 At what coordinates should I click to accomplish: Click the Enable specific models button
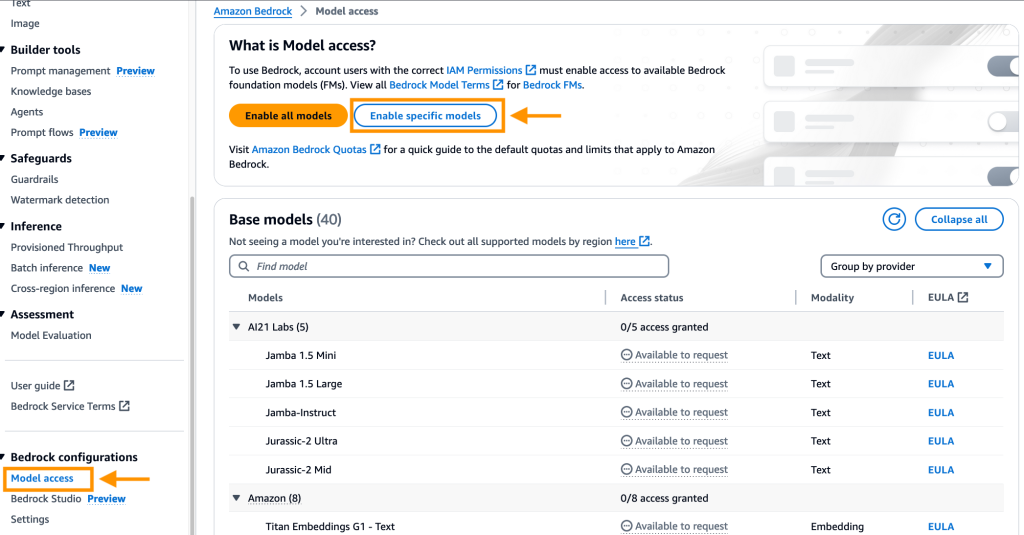425,116
